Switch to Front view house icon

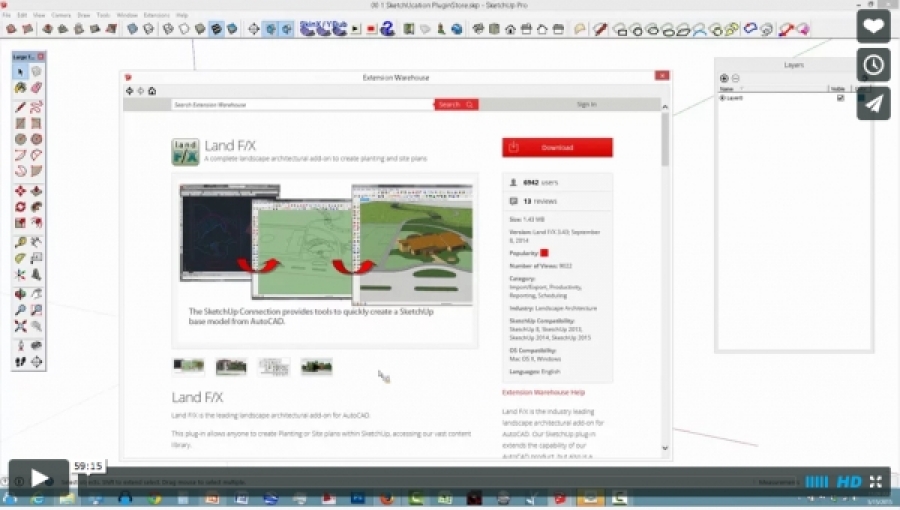510,29
